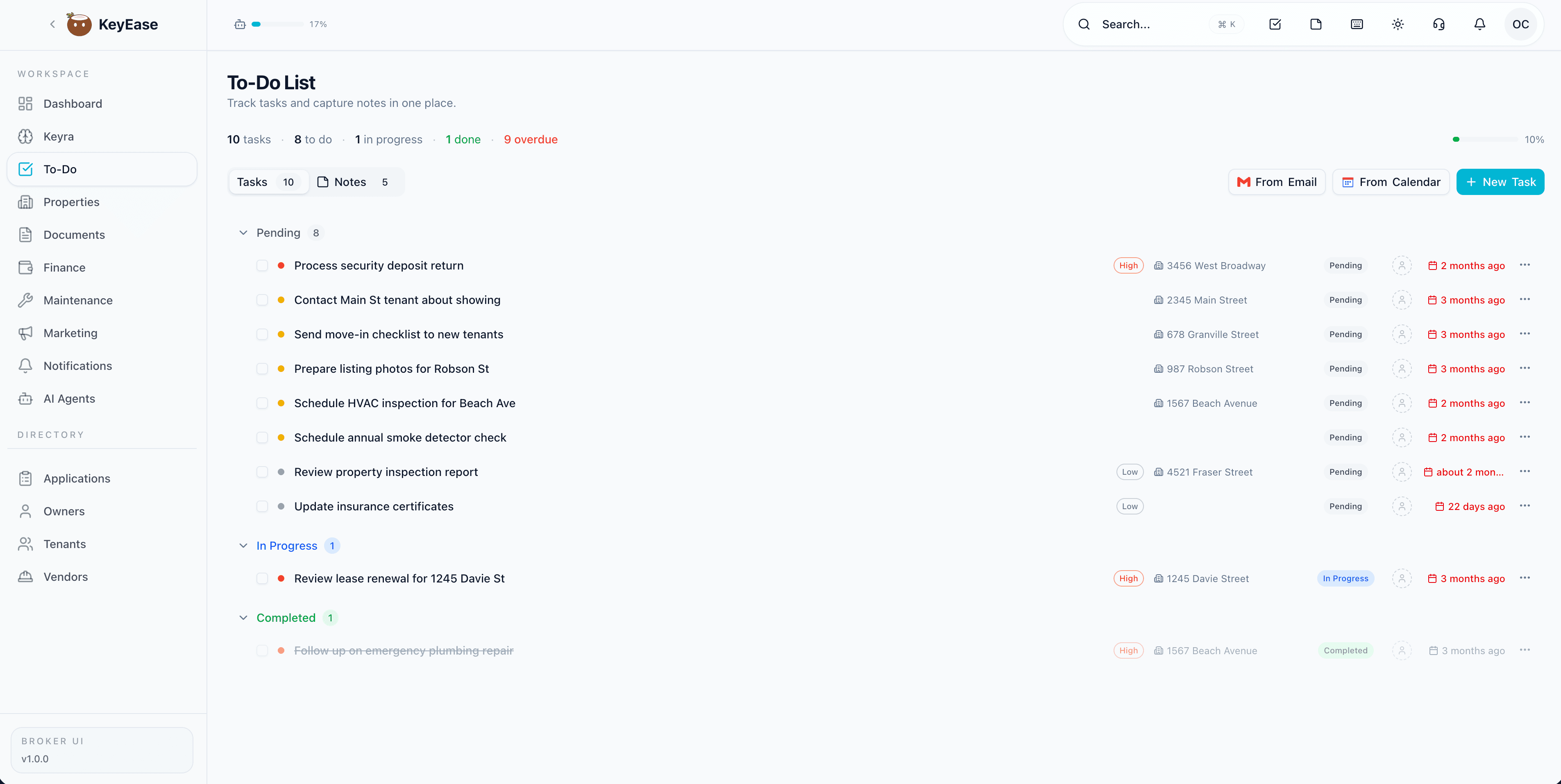Import tasks using From Email
This screenshot has height=784, width=1561.
[1277, 182]
